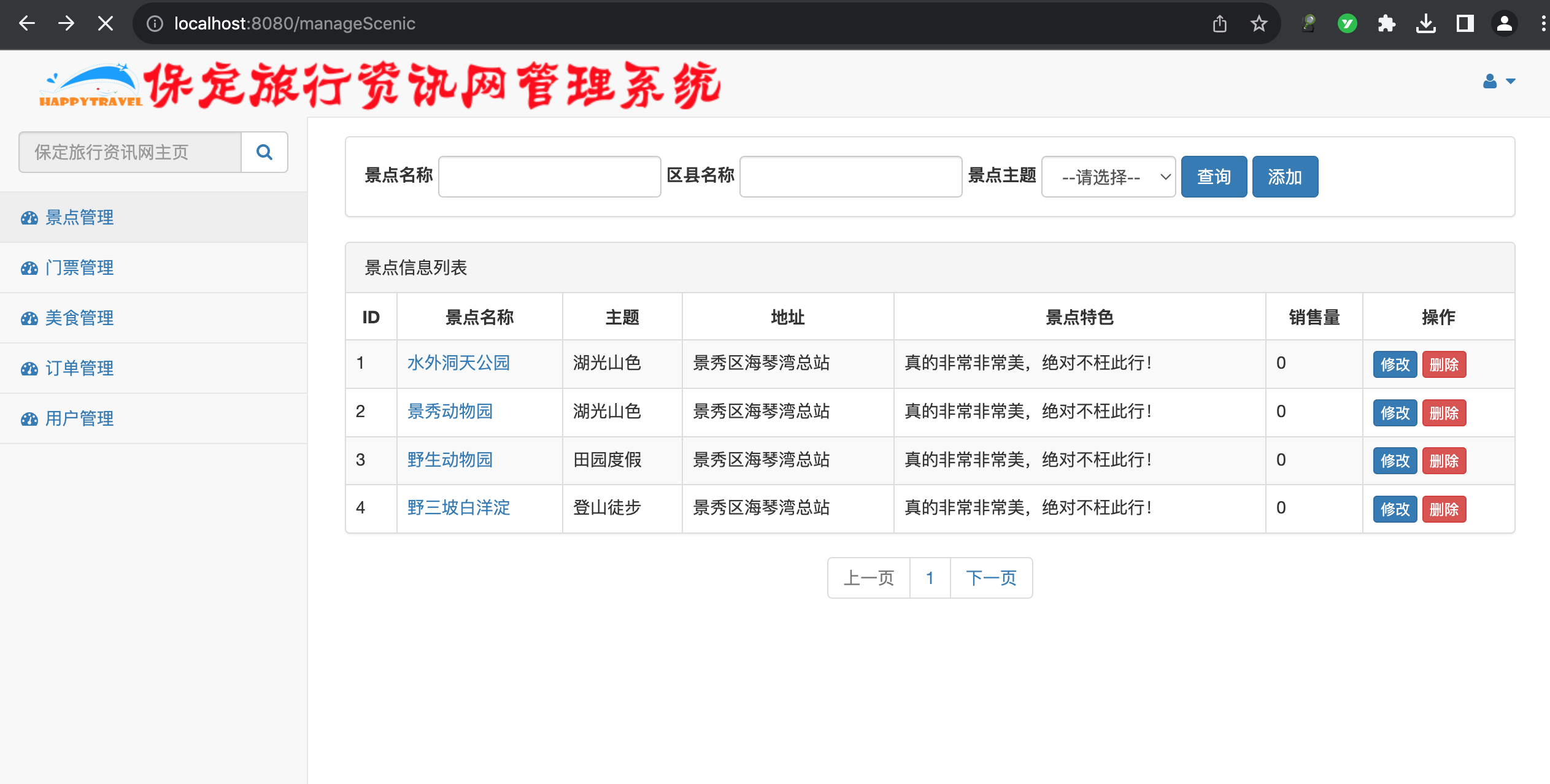Click the 景点特色 column header
Image resolution: width=1550 pixels, height=784 pixels.
[1079, 317]
